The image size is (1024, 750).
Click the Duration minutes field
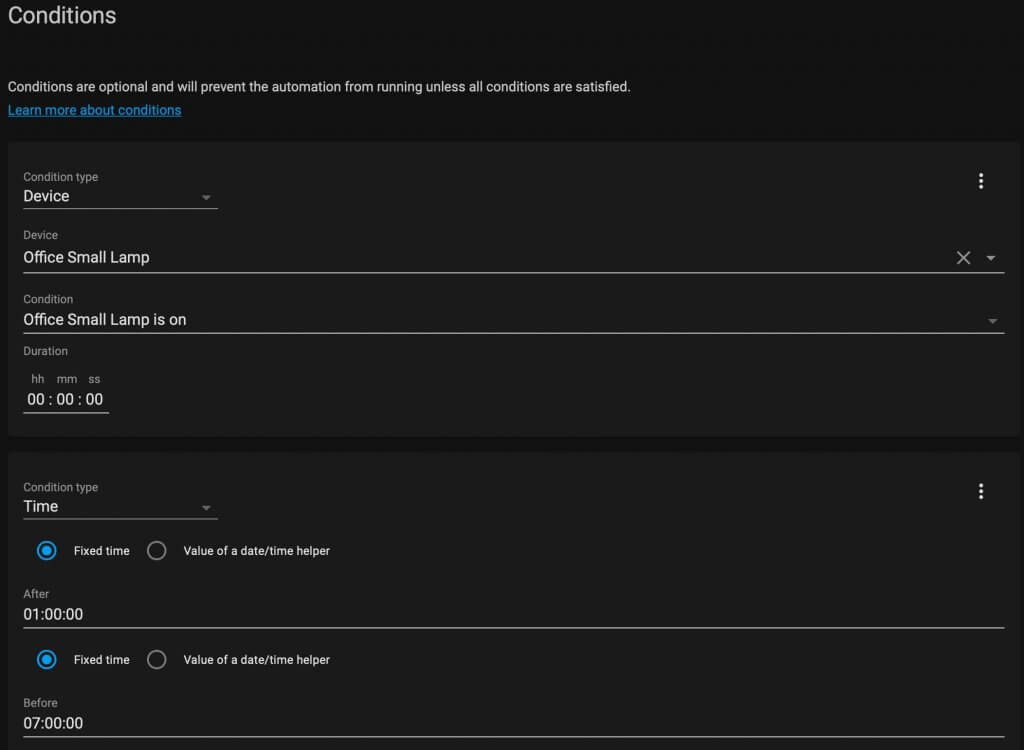click(x=65, y=399)
